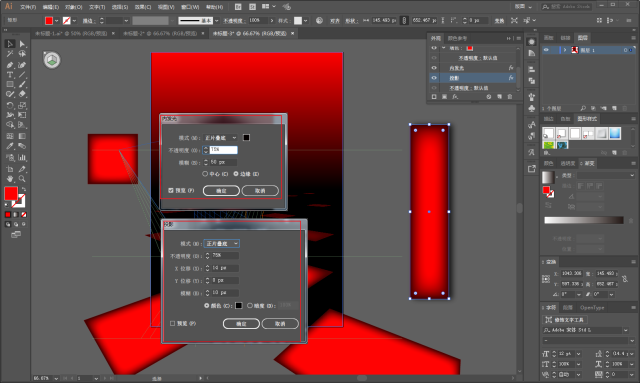The height and width of the screenshot is (383, 640).
Task: Open the 窗口(W) menu
Action: 190,7
